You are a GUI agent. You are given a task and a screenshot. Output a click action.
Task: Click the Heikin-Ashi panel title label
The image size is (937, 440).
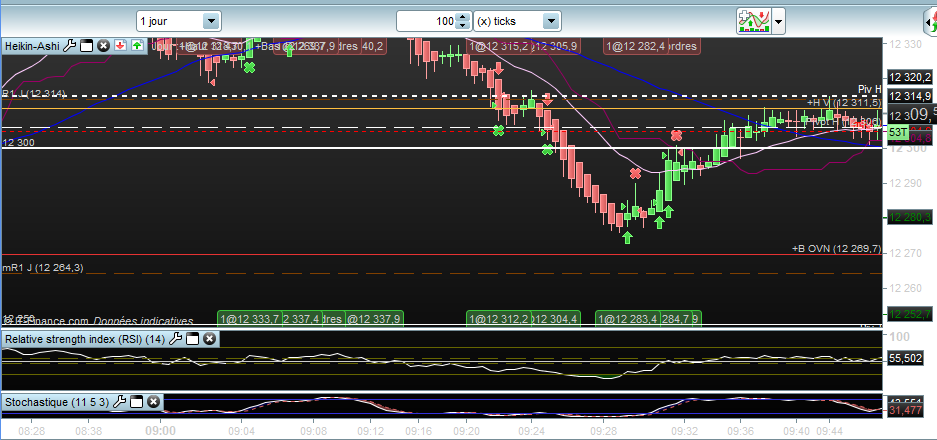(32, 45)
